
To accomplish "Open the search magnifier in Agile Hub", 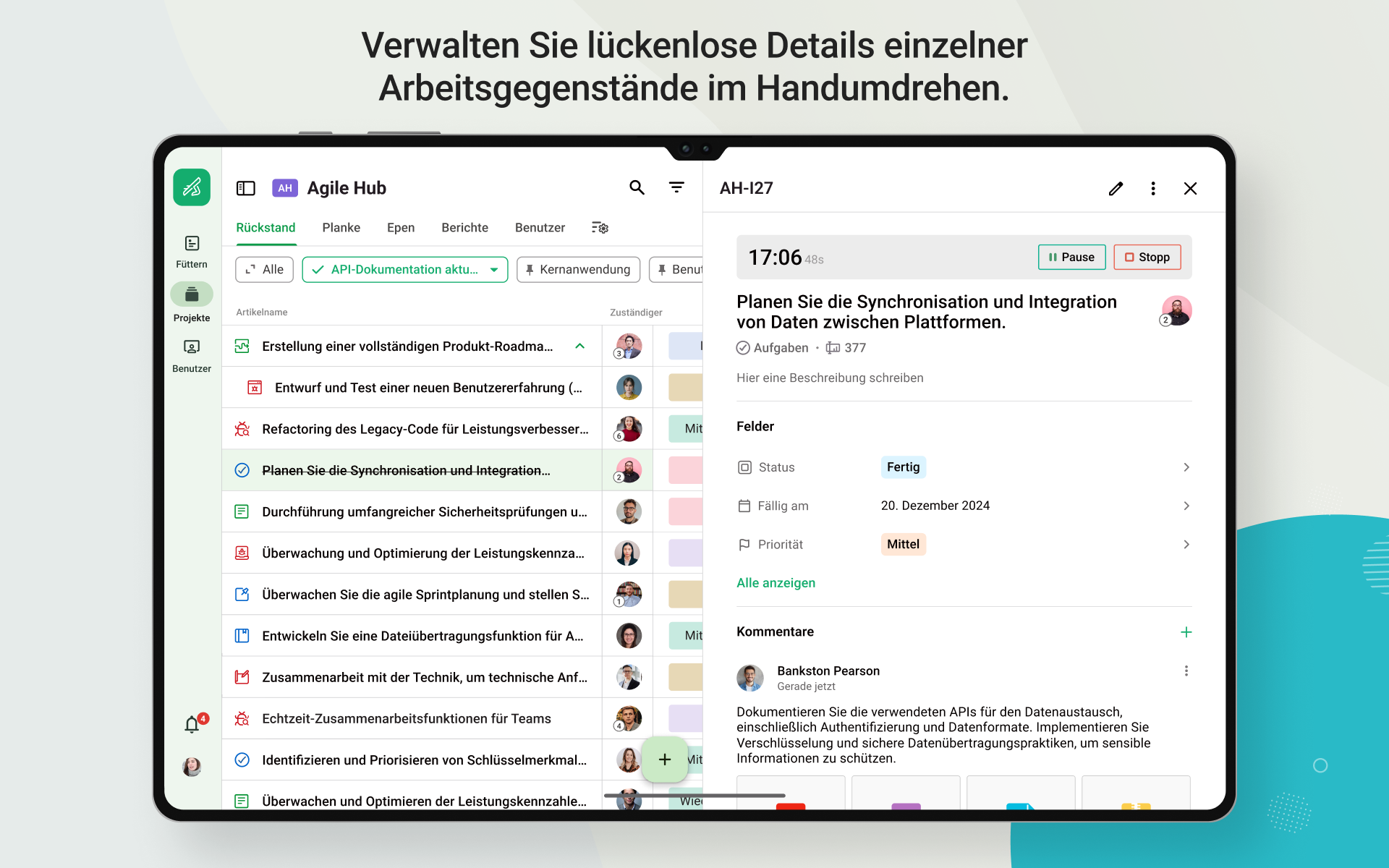I will (637, 188).
